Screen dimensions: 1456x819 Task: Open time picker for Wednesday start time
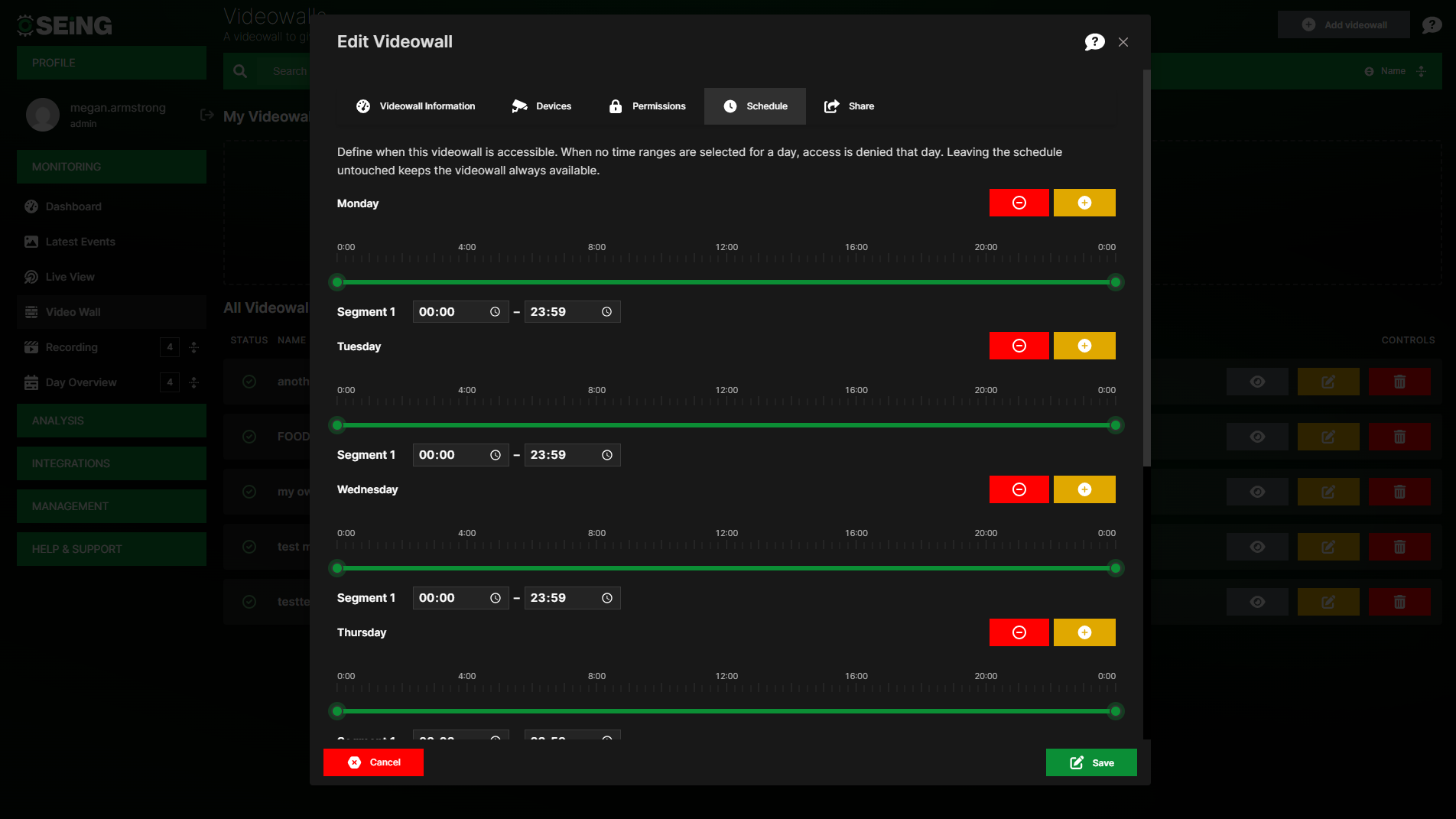[495, 598]
